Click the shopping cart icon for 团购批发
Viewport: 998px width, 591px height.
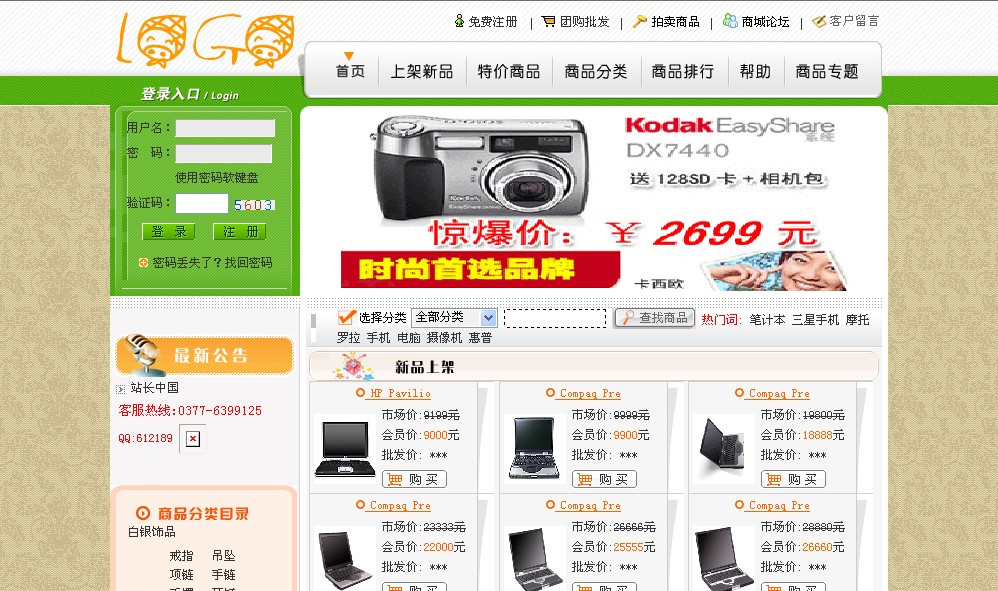pos(548,22)
